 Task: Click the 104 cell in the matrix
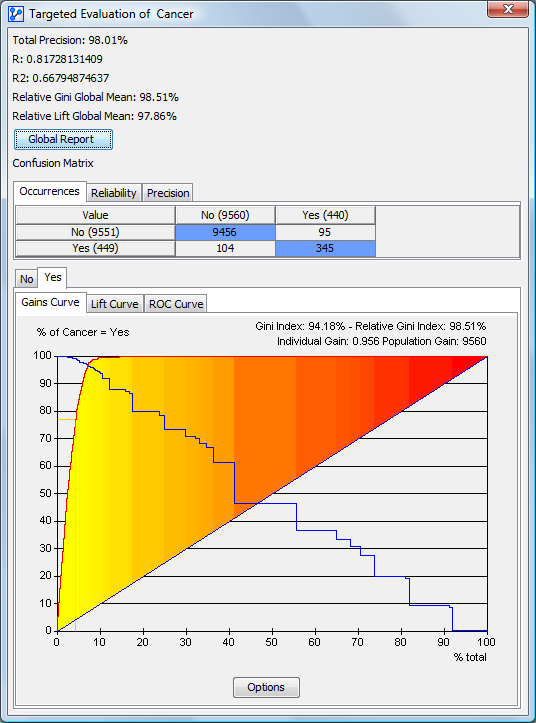pos(225,248)
